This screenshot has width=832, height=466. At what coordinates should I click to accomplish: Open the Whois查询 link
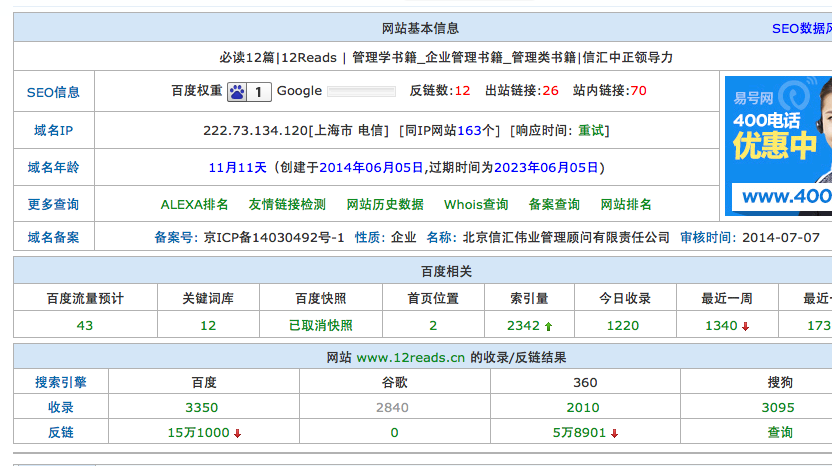click(x=476, y=204)
